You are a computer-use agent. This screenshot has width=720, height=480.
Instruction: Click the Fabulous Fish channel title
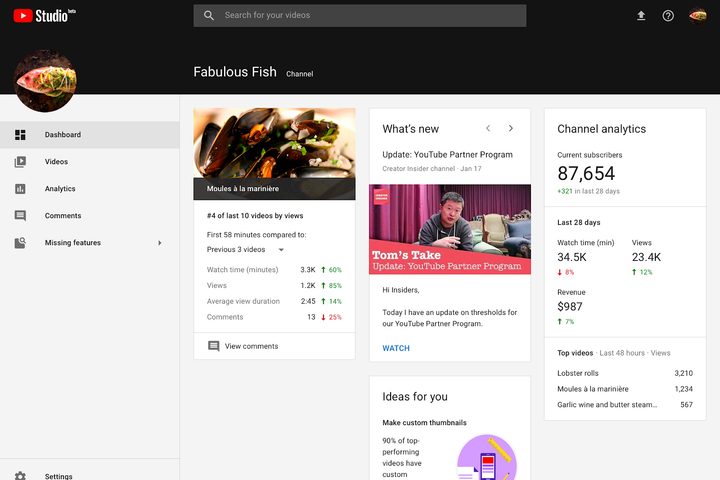click(235, 72)
